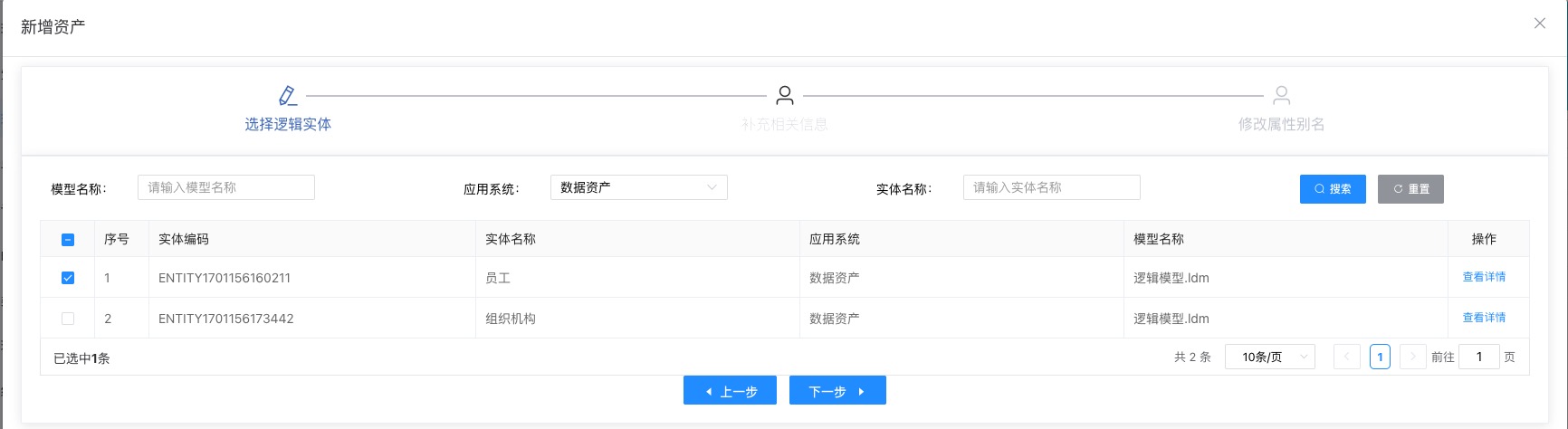
Task: Focus the 模型名称 input field
Action: coord(226,187)
